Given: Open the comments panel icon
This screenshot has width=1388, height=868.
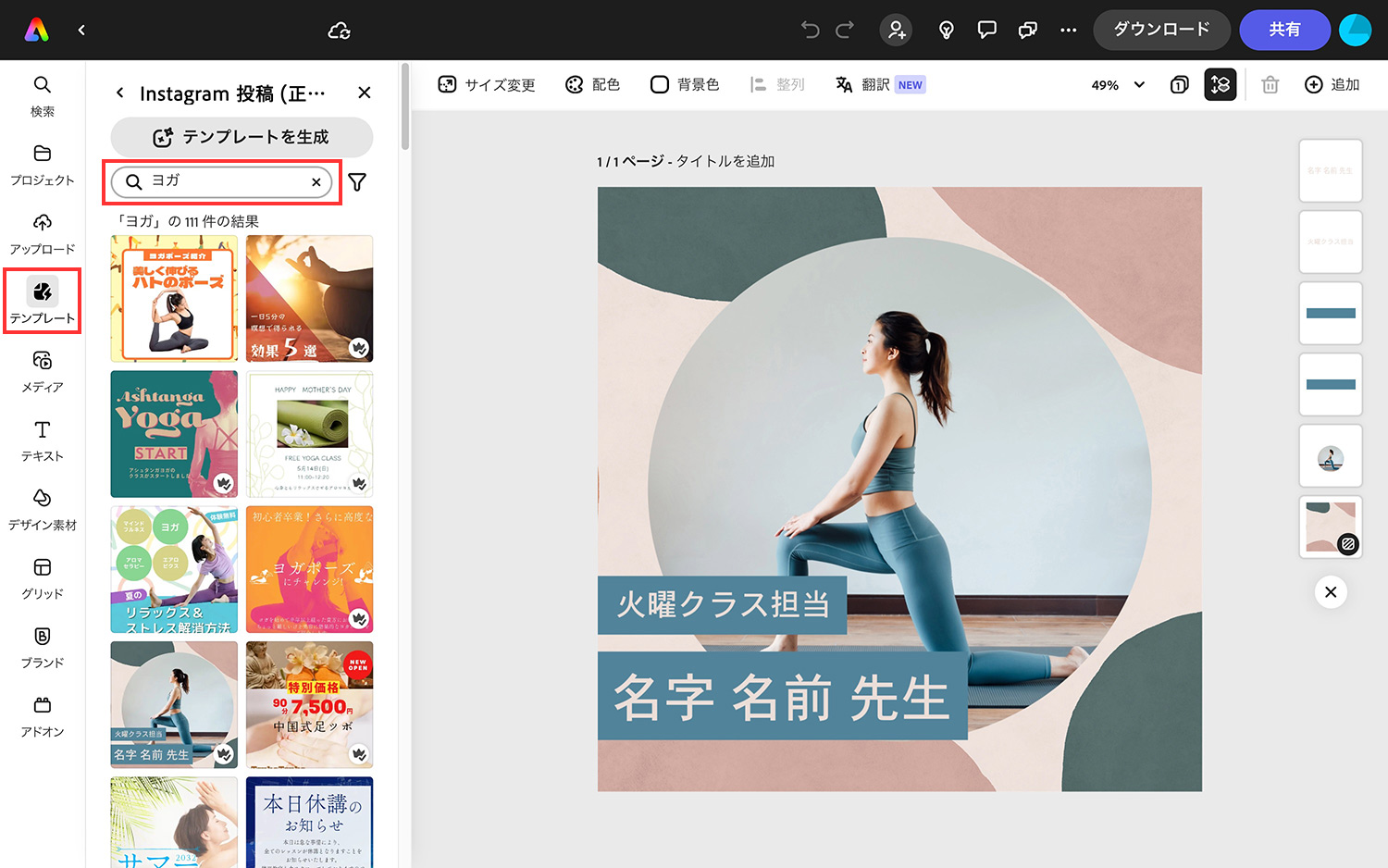Looking at the screenshot, I should tap(987, 30).
